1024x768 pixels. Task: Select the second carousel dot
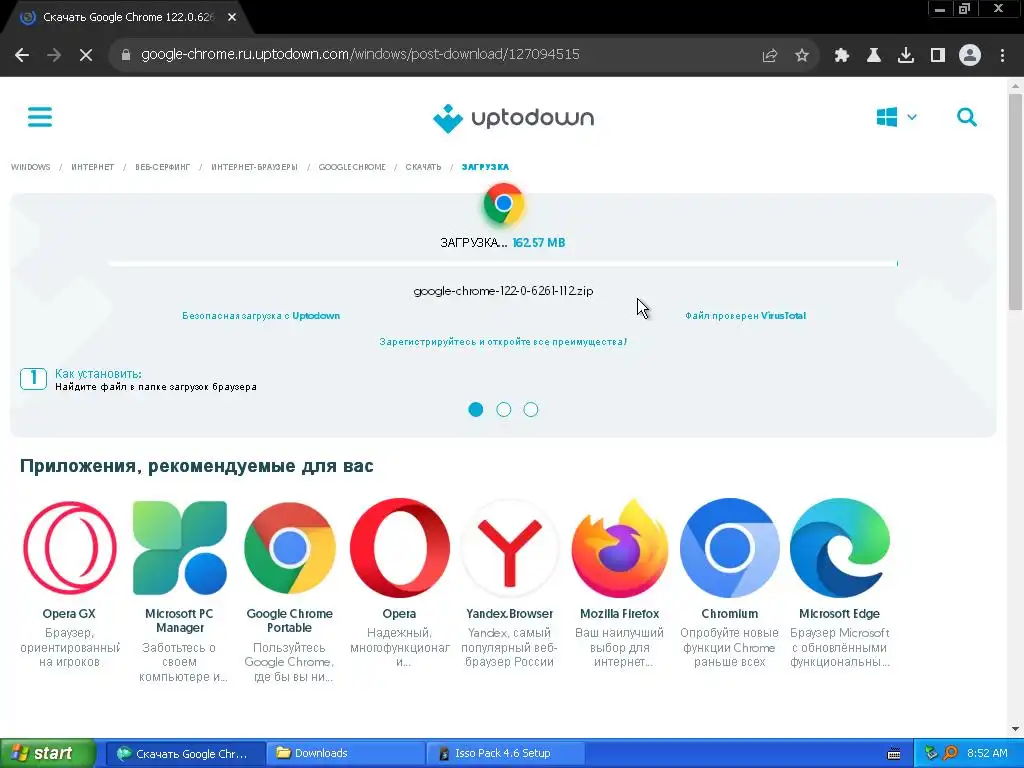tap(504, 409)
